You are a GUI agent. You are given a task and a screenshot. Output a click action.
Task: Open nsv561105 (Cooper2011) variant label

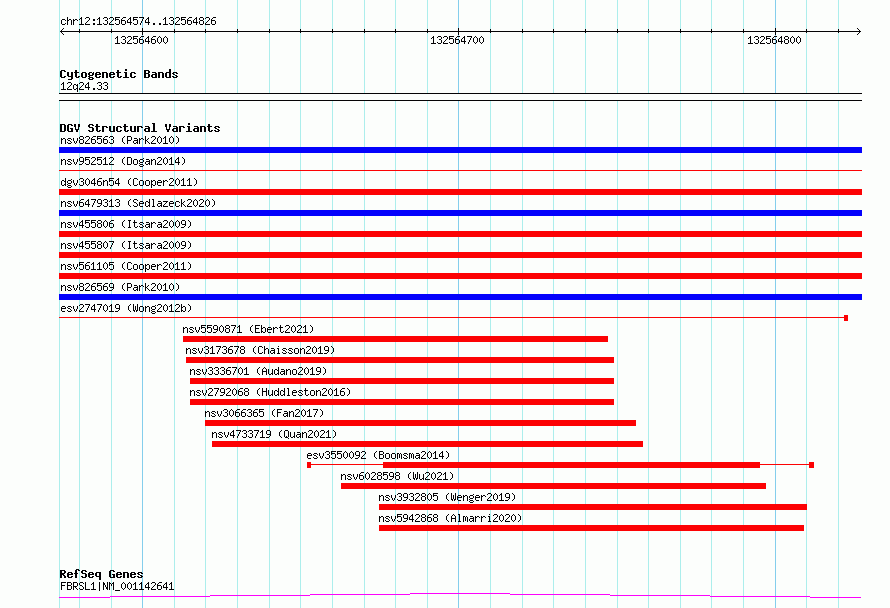pos(126,266)
